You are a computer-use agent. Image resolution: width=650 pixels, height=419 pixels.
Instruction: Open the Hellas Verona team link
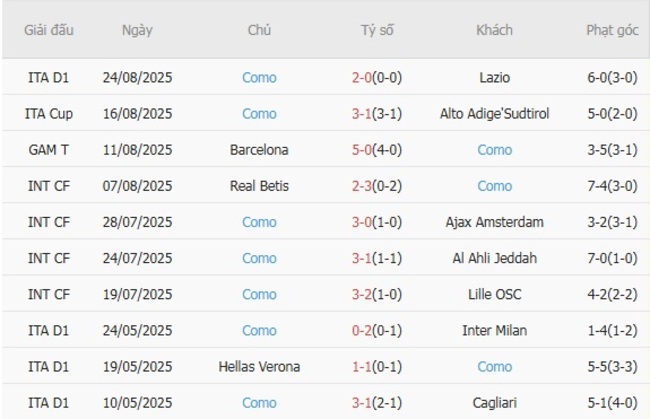click(259, 366)
